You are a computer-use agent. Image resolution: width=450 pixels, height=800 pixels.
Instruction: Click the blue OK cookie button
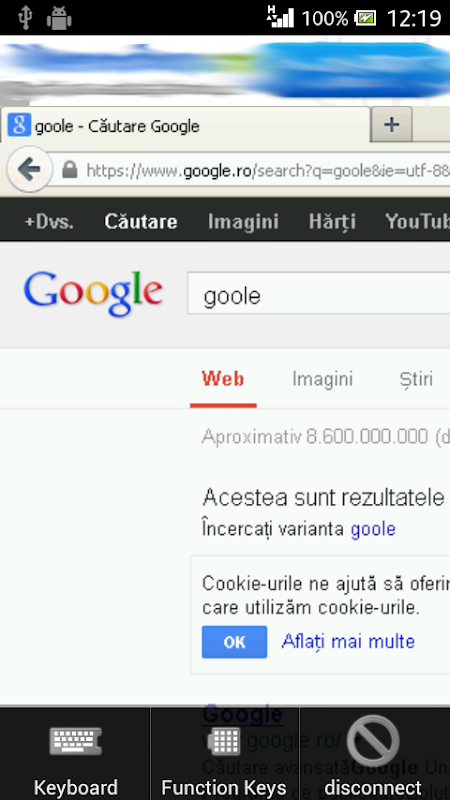pyautogui.click(x=234, y=642)
